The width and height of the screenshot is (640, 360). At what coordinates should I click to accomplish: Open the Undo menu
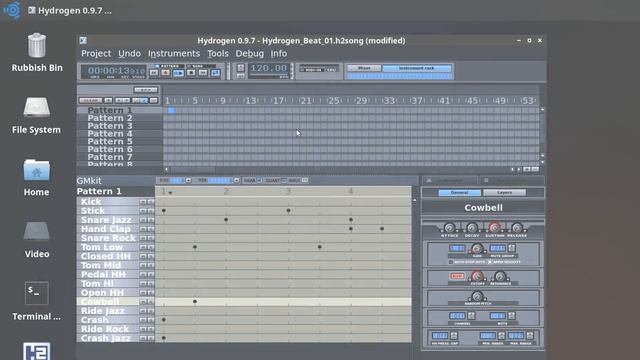click(x=129, y=53)
